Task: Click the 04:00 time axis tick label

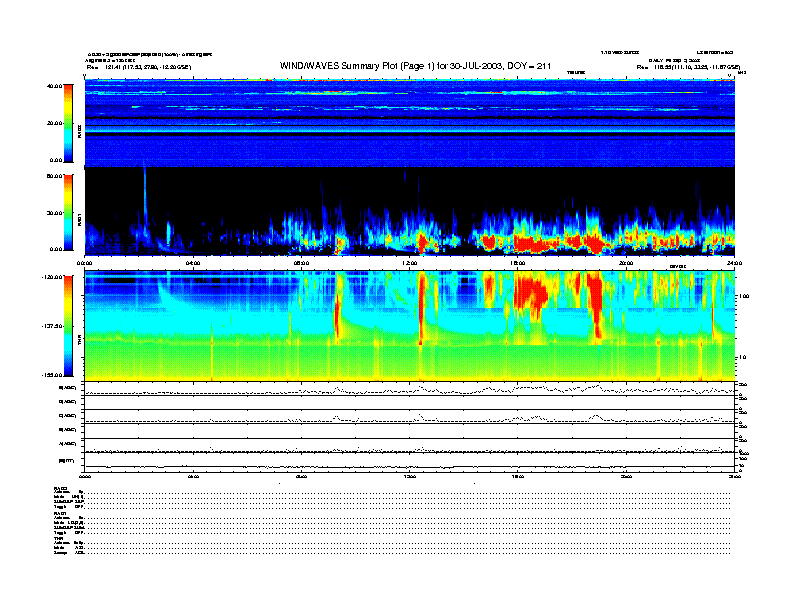Action: click(x=193, y=264)
